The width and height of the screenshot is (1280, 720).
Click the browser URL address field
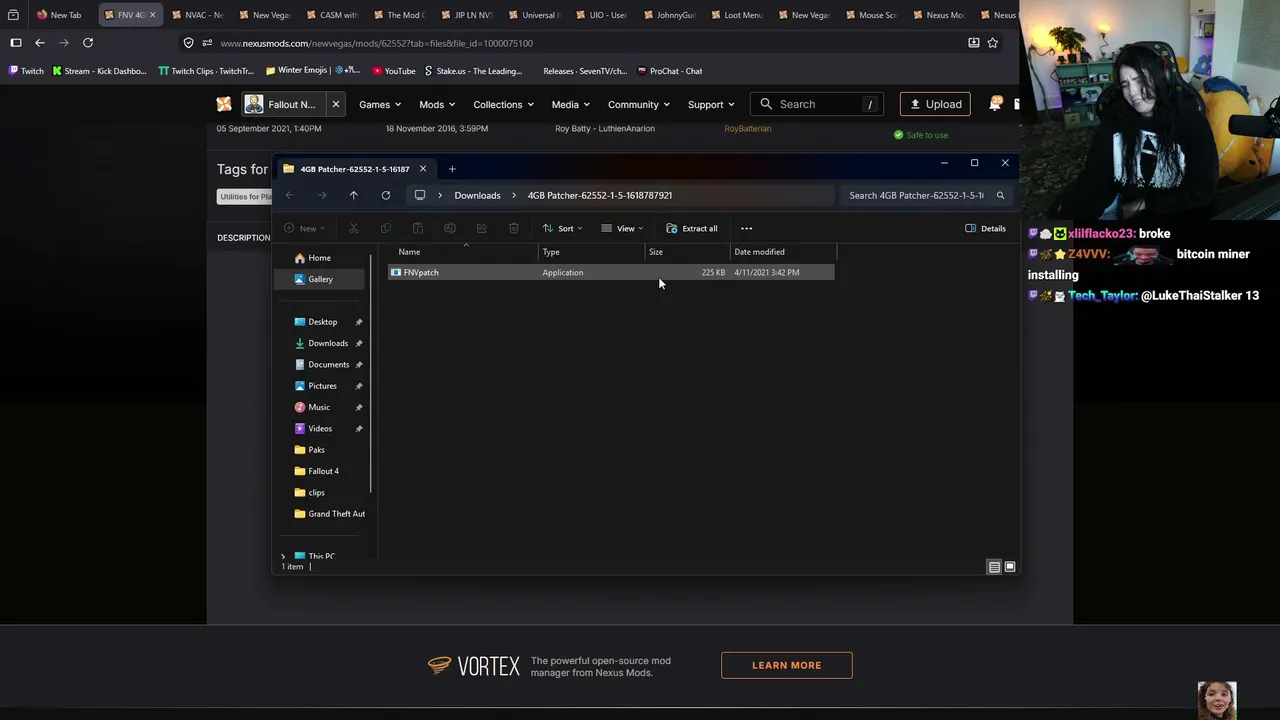(580, 43)
